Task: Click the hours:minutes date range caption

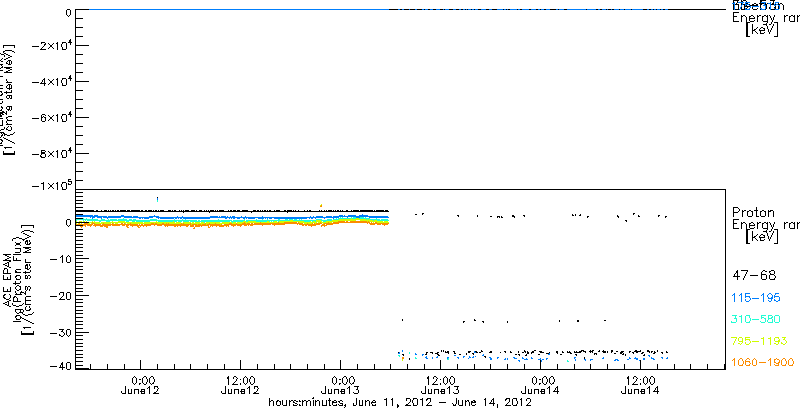Action: (401, 403)
